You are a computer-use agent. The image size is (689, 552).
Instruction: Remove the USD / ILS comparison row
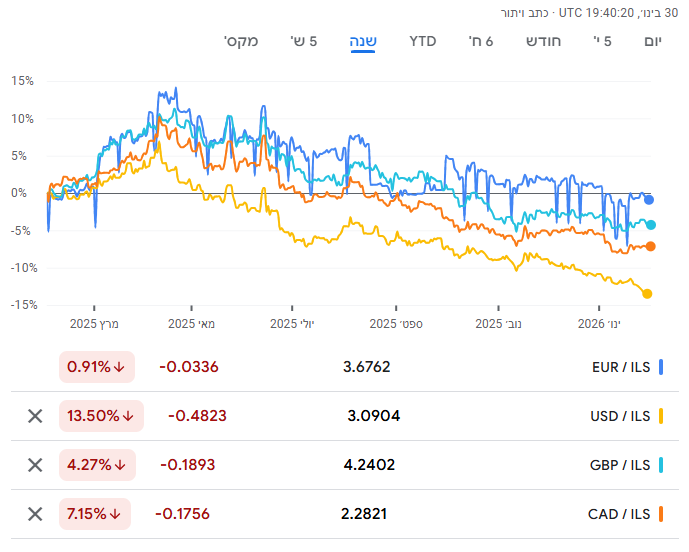tap(35, 416)
